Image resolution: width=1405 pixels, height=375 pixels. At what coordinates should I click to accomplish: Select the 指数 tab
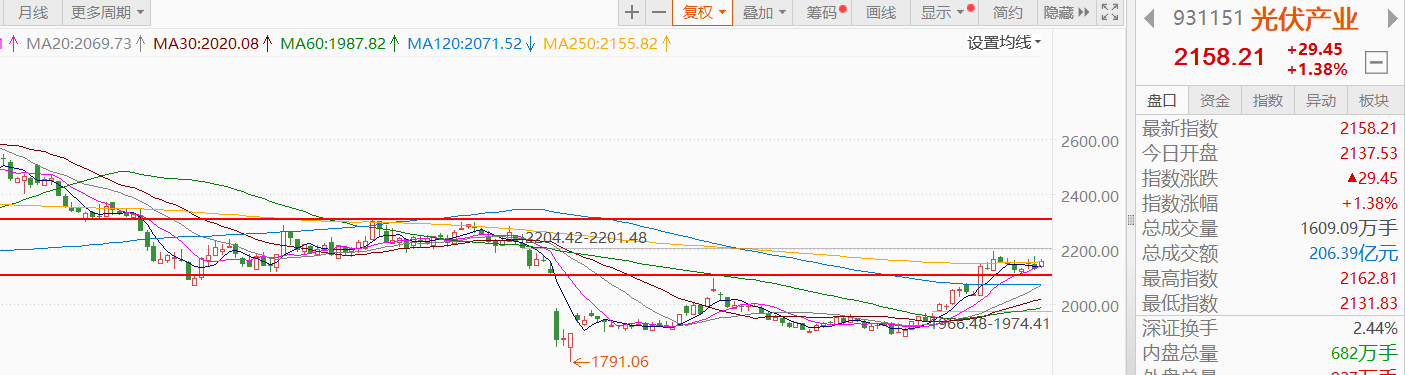pyautogui.click(x=1268, y=100)
